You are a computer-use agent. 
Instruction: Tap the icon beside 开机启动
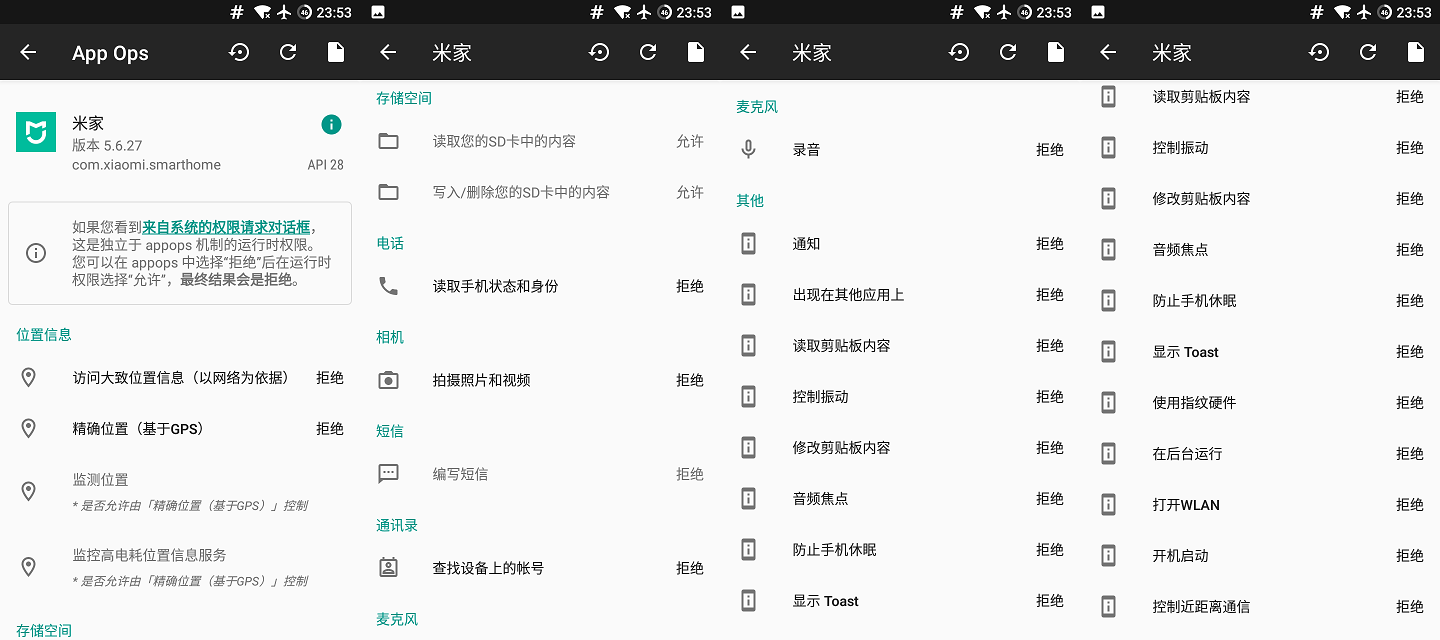1108,555
